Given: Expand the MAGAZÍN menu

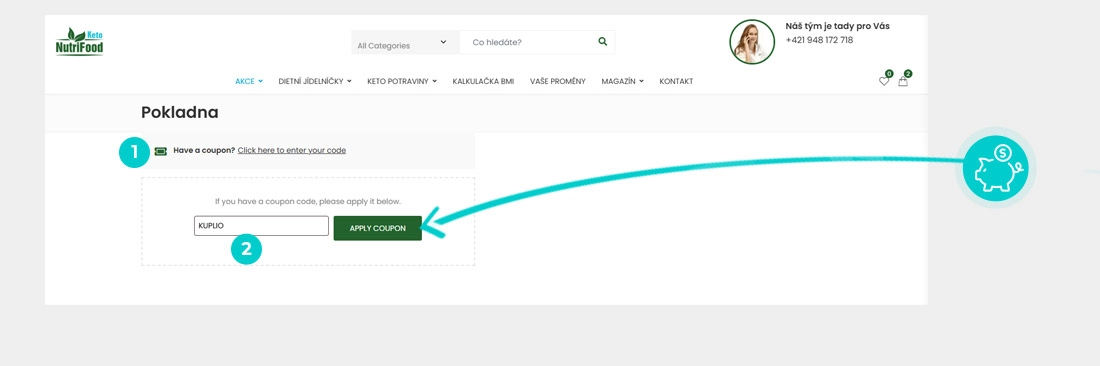Looking at the screenshot, I should coord(622,81).
